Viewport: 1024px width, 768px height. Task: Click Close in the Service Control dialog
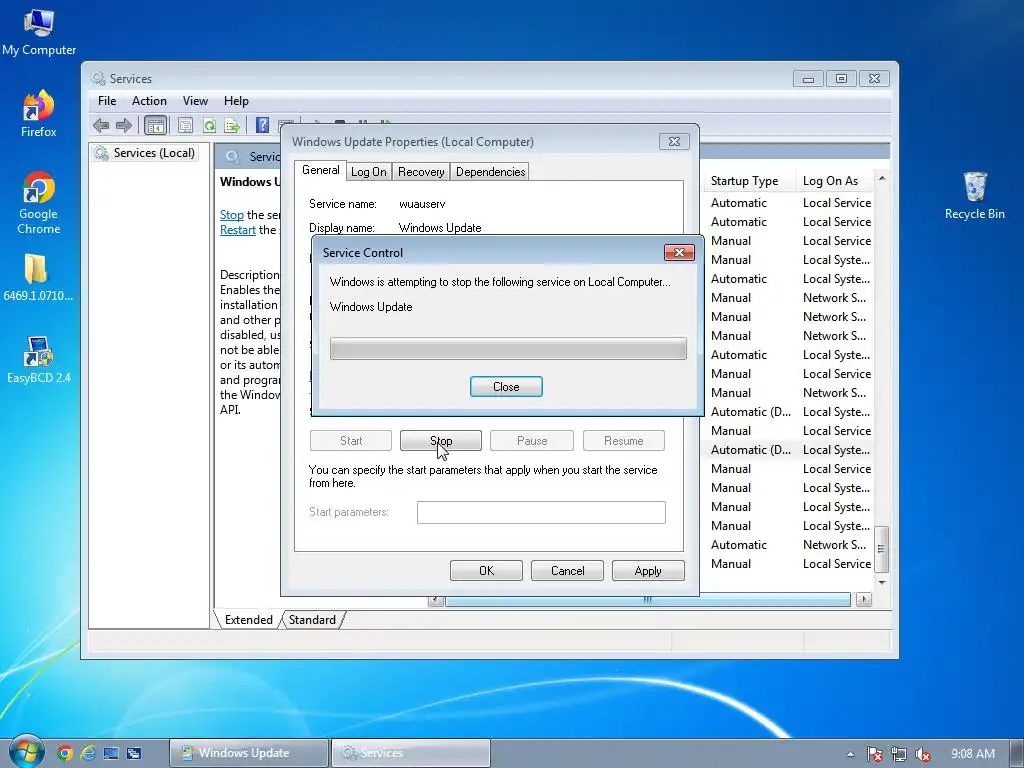coord(506,387)
